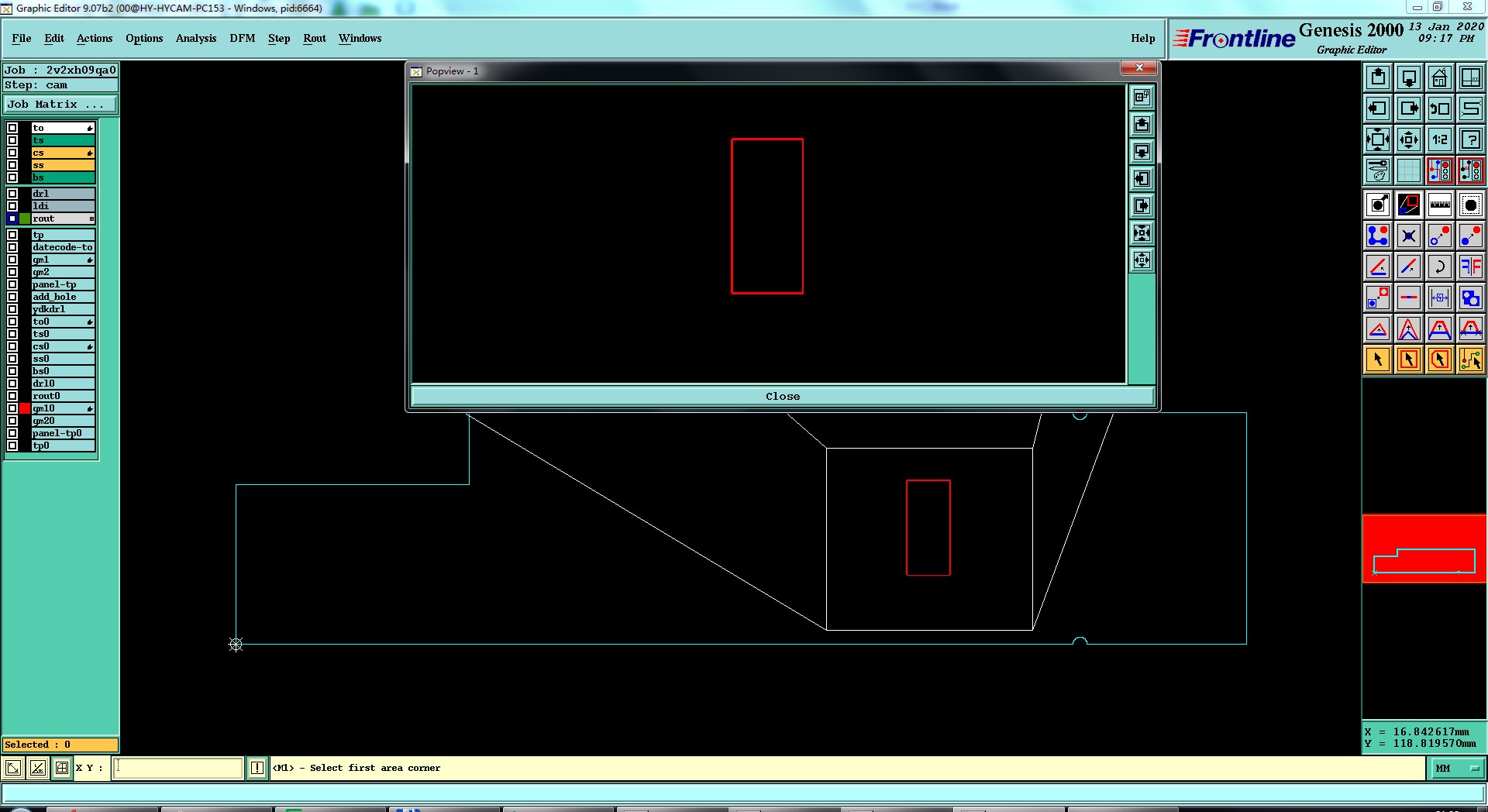Click the pan up view icon
The image size is (1488, 812).
click(1378, 77)
